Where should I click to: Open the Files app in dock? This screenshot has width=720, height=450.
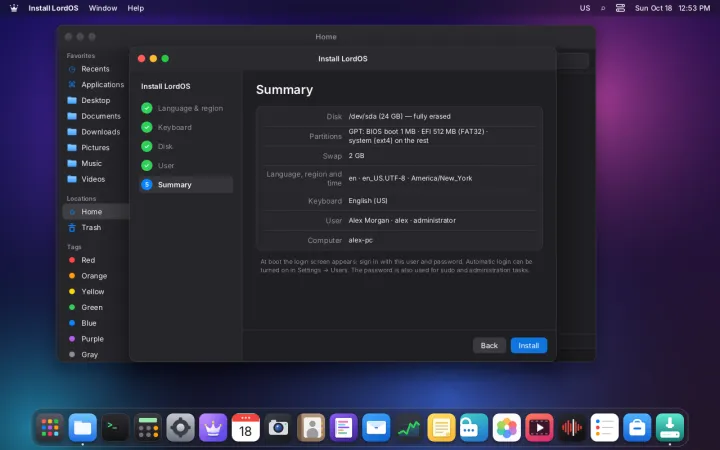click(x=83, y=428)
